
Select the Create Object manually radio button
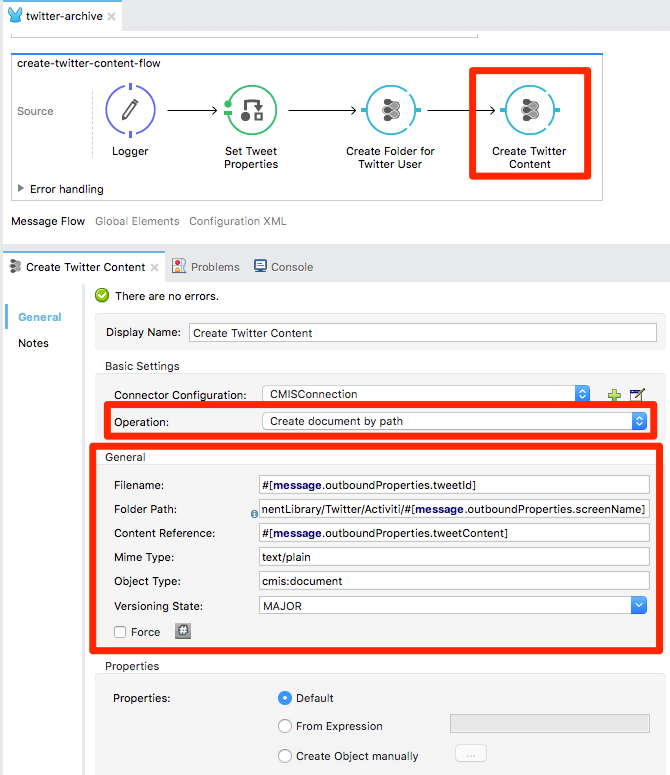[x=285, y=756]
